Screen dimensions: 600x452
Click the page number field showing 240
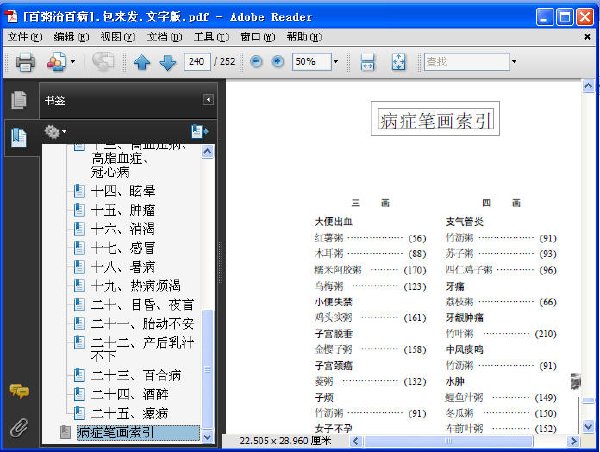click(197, 62)
